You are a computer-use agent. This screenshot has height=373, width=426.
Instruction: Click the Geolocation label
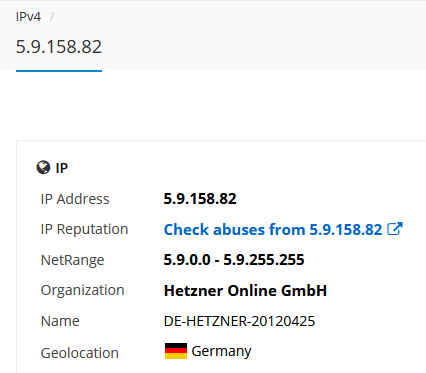80,353
